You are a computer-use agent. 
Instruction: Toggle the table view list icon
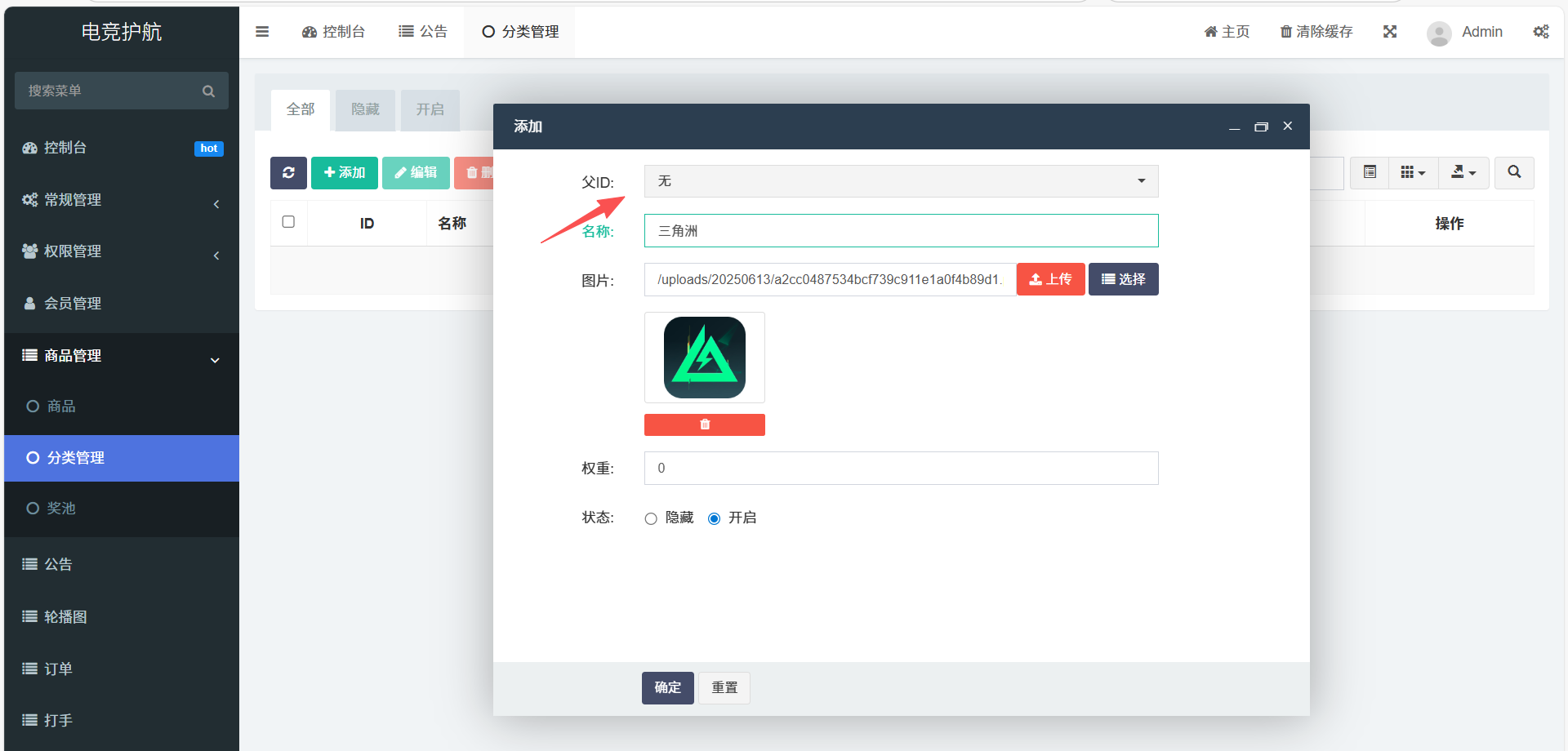1370,172
